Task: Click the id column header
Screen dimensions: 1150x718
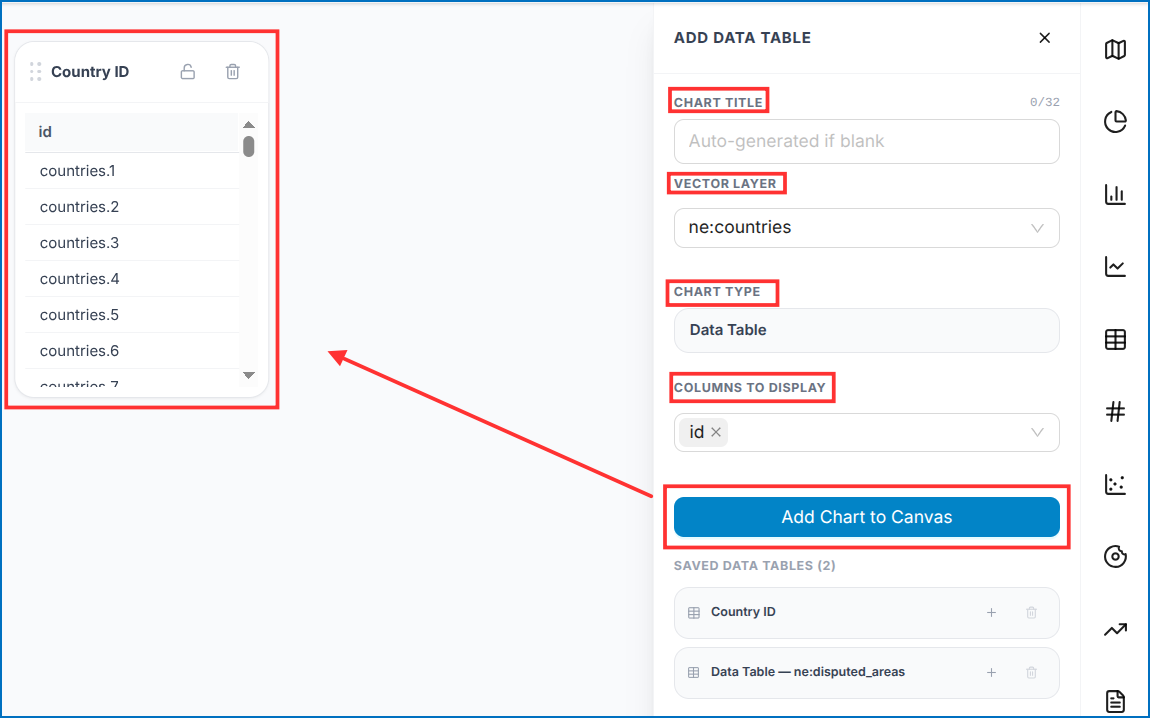Action: coord(132,132)
